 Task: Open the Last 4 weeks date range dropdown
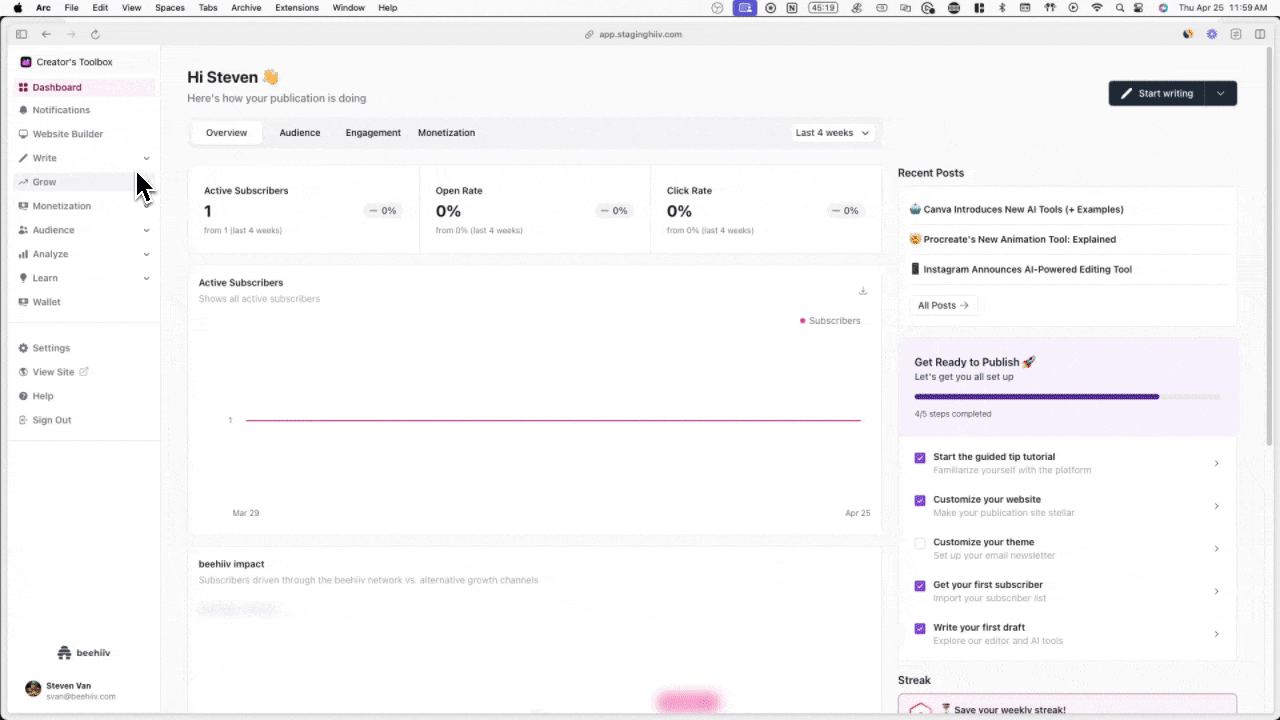click(x=832, y=133)
